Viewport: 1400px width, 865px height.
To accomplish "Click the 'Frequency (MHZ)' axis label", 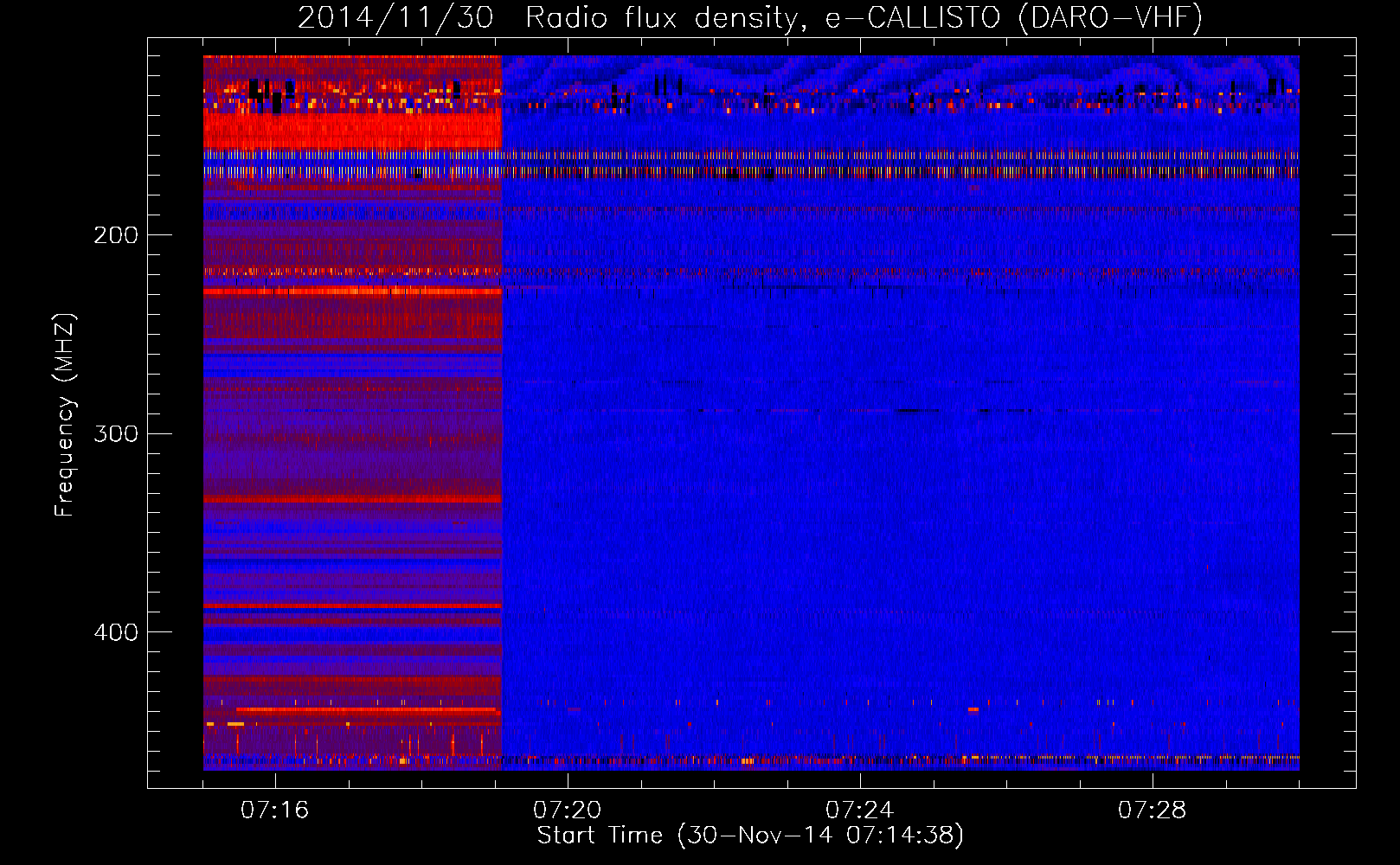I will coord(66,415).
